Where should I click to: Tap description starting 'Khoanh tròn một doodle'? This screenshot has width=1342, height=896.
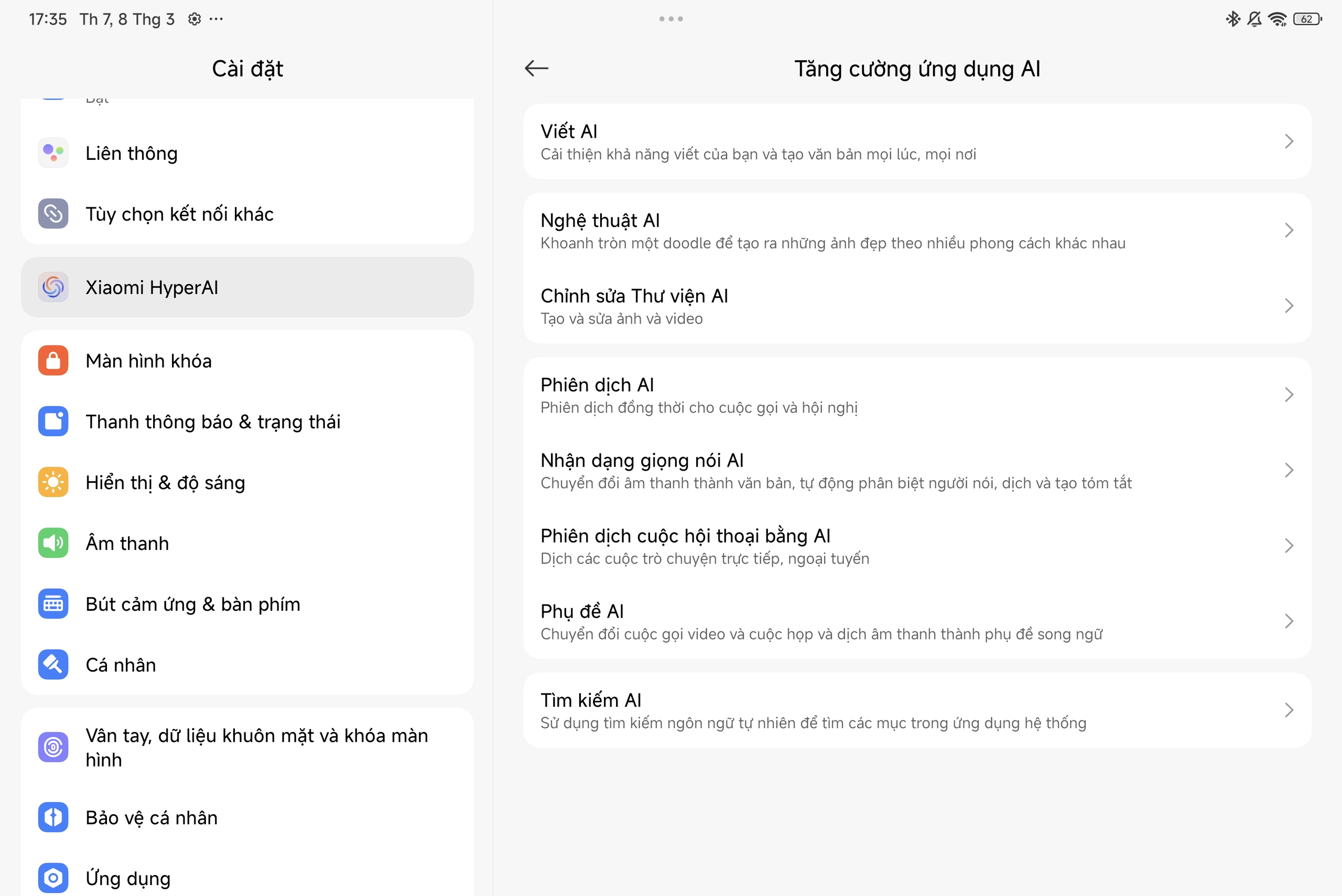coord(833,243)
